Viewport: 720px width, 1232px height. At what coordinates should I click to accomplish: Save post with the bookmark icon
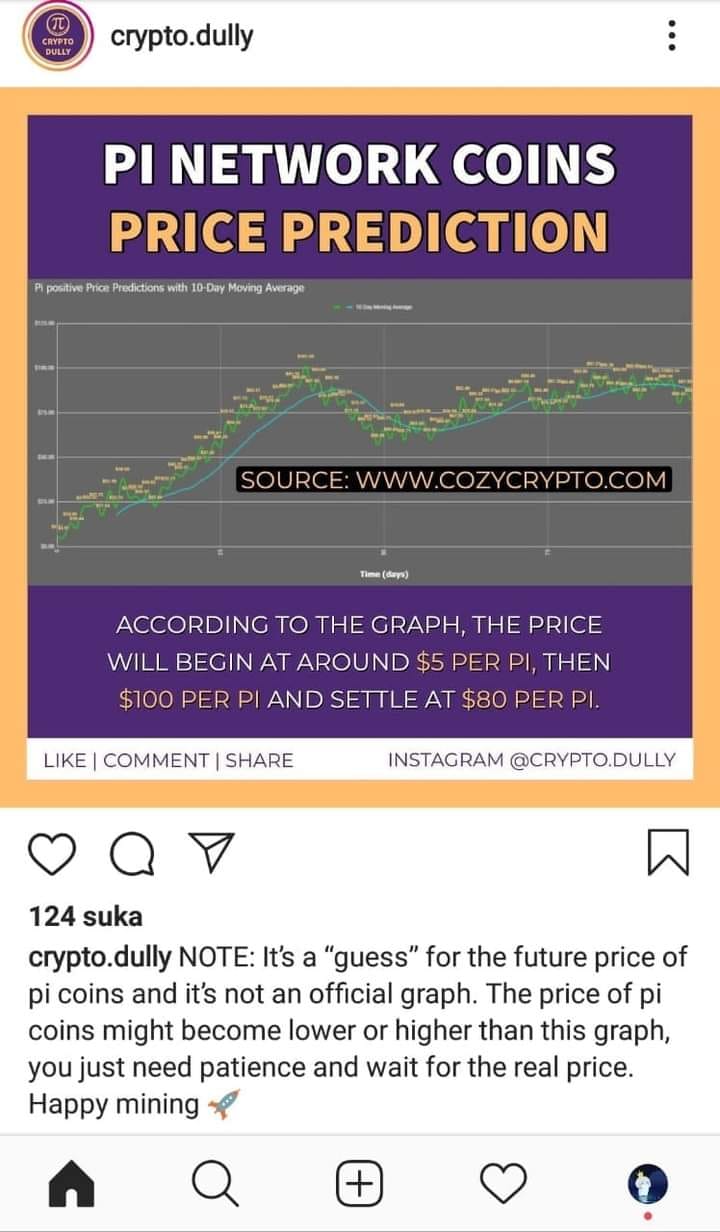click(668, 853)
